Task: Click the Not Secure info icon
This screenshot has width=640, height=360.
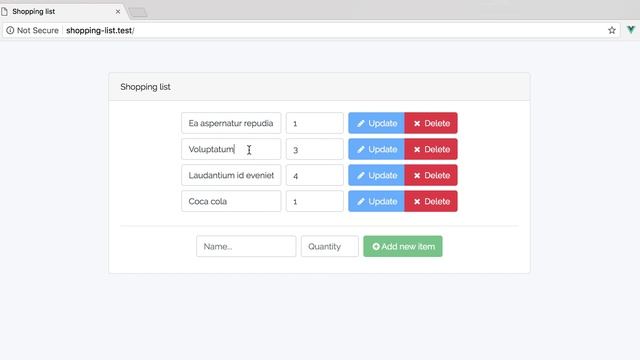Action: pos(10,30)
